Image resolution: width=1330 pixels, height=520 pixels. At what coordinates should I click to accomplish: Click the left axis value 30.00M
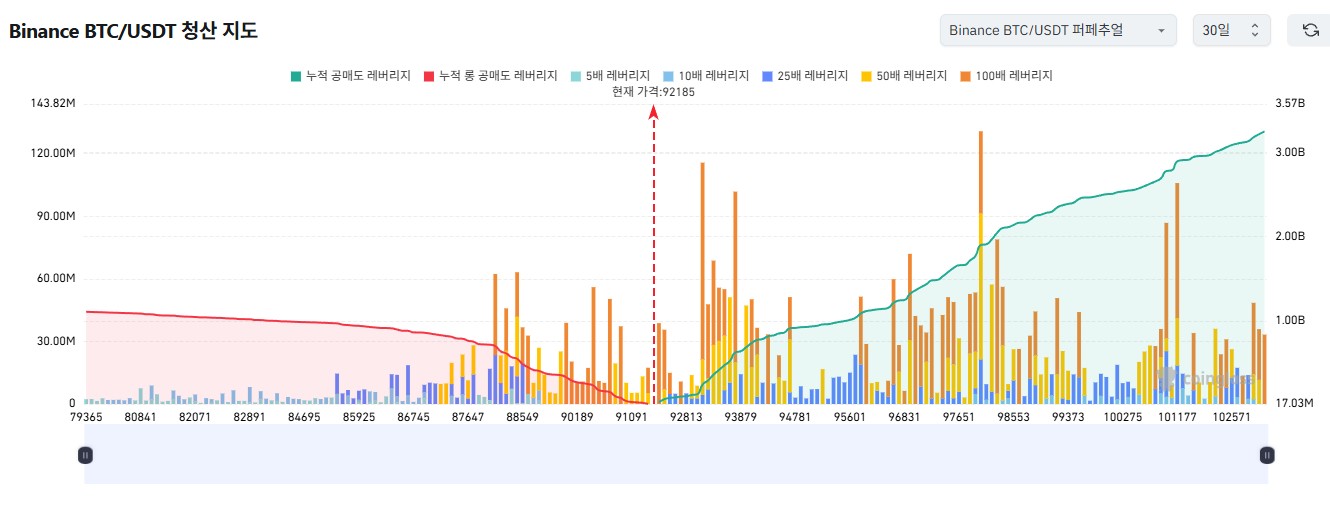coord(57,341)
